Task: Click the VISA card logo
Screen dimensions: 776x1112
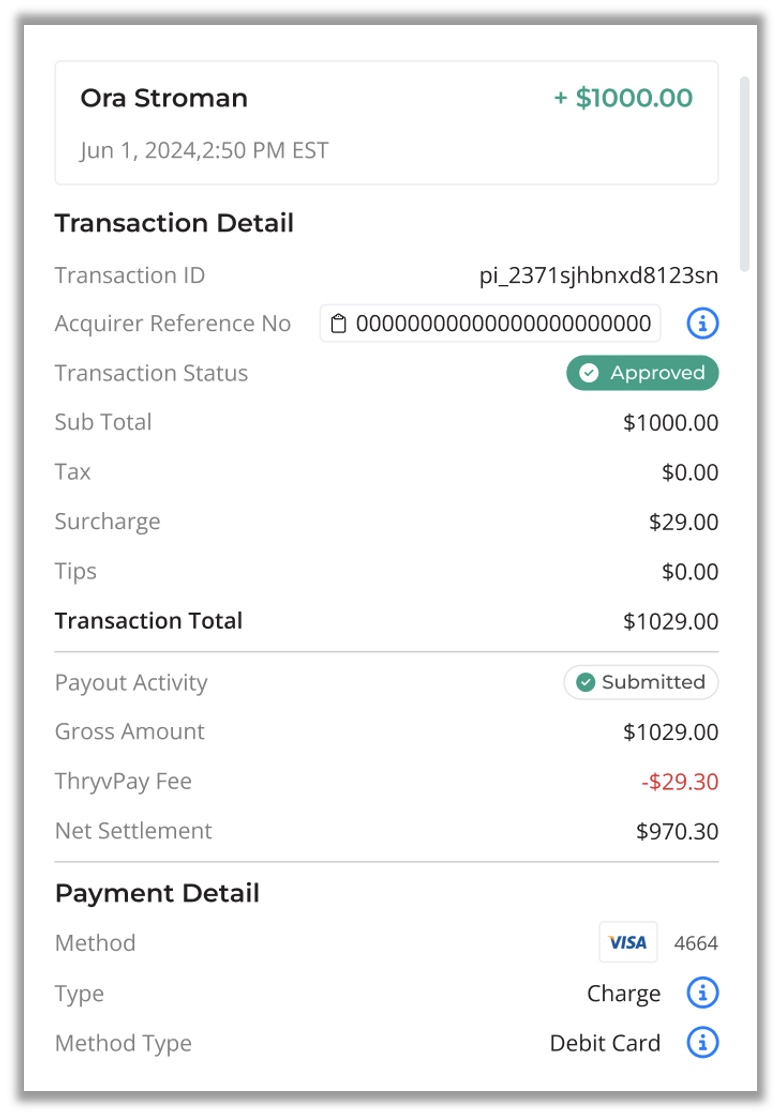Action: click(628, 943)
